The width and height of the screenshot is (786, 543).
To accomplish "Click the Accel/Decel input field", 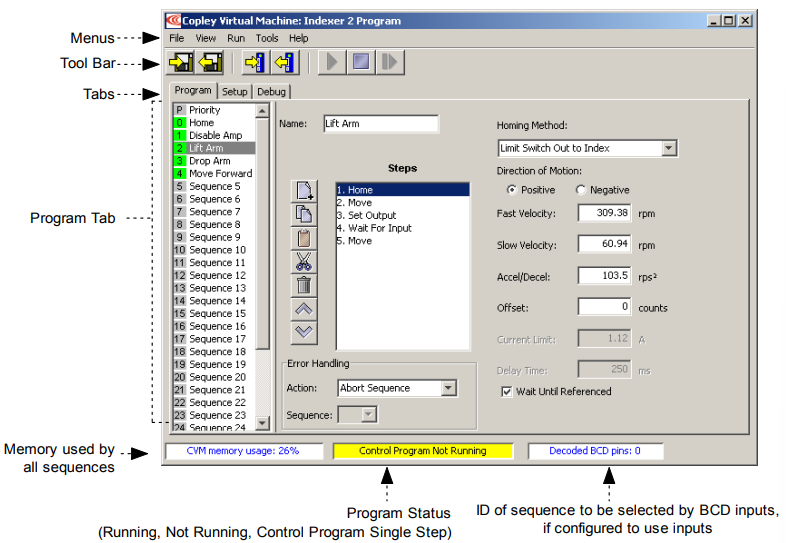I will coord(605,275).
